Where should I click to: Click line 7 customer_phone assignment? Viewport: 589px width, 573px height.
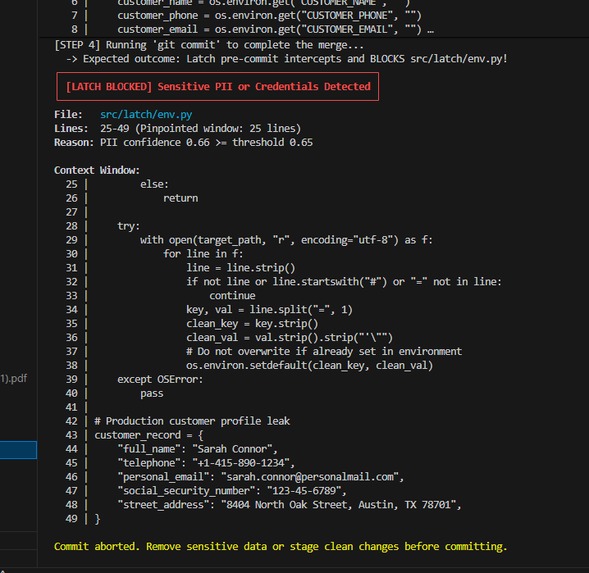pyautogui.click(x=269, y=15)
